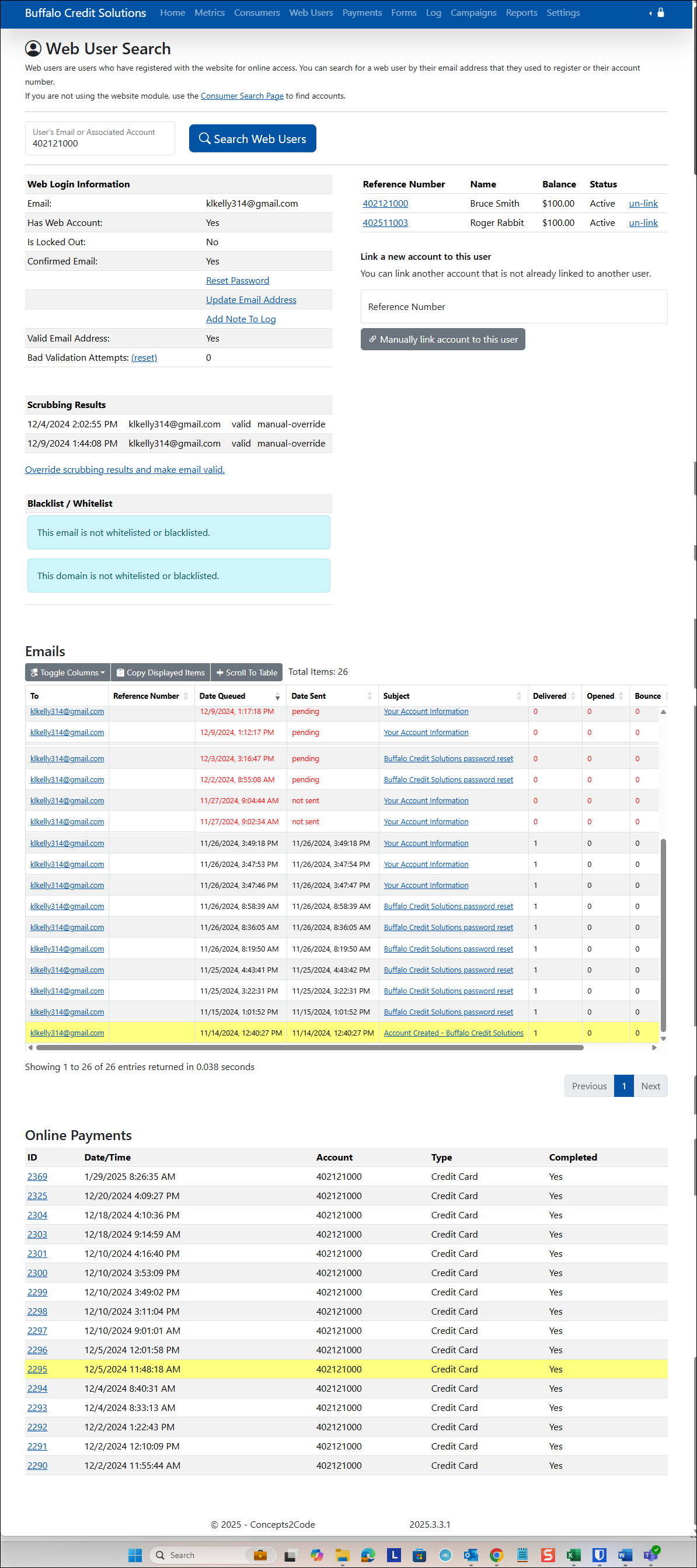Open Bitwarden from the taskbar
The width and height of the screenshot is (697, 1568).
point(599,1555)
